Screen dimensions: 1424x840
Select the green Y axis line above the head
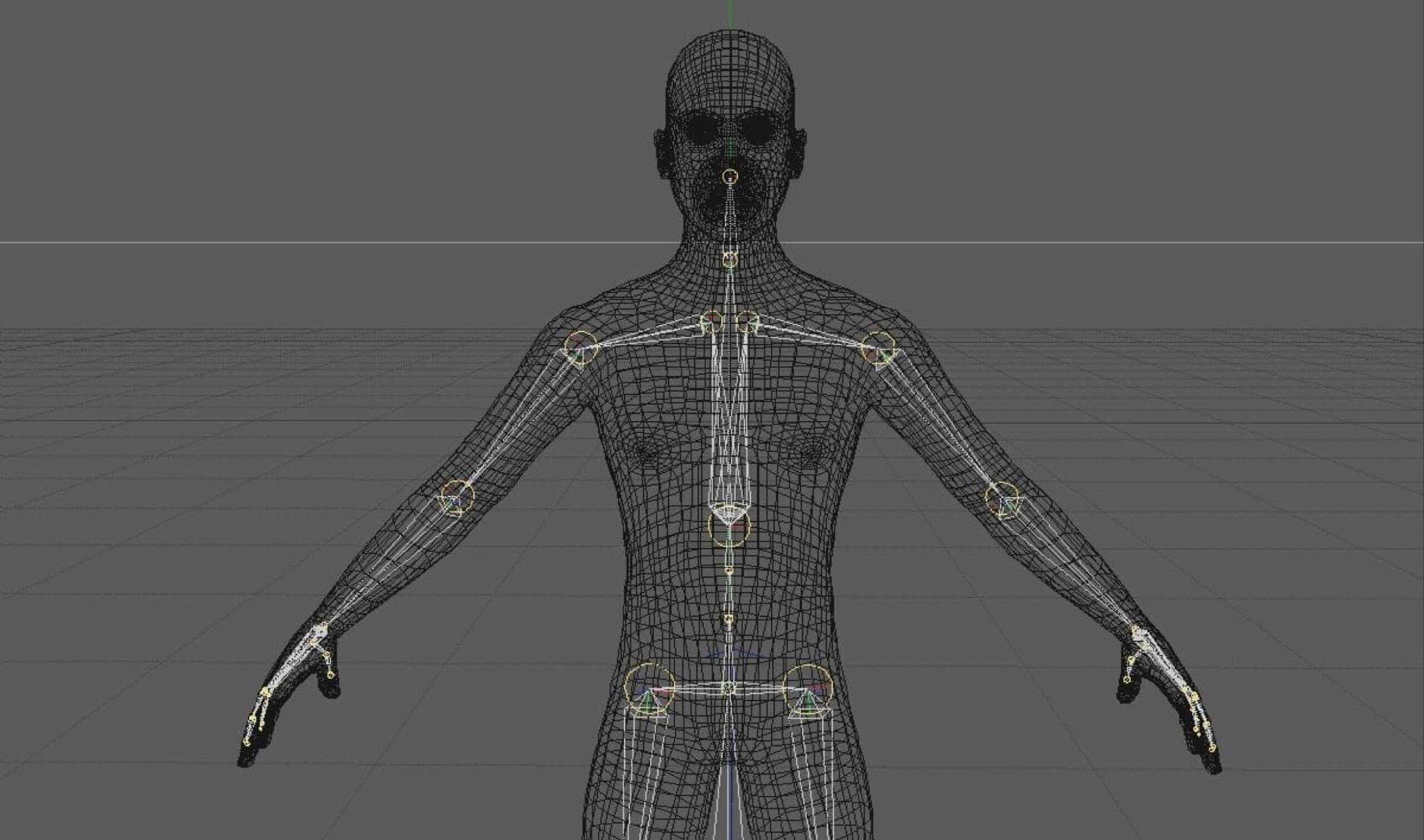(x=731, y=14)
